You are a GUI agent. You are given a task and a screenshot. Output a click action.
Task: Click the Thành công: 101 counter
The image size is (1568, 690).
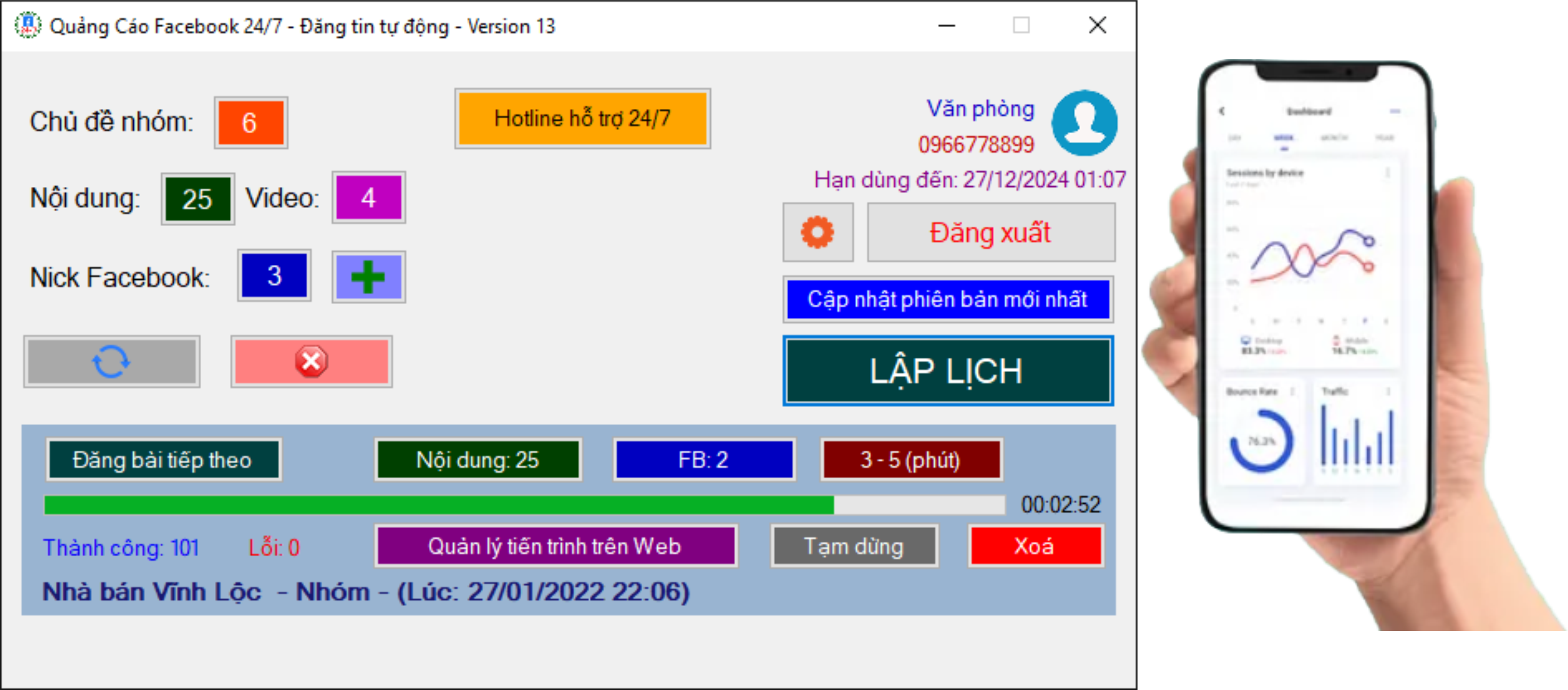tap(121, 548)
